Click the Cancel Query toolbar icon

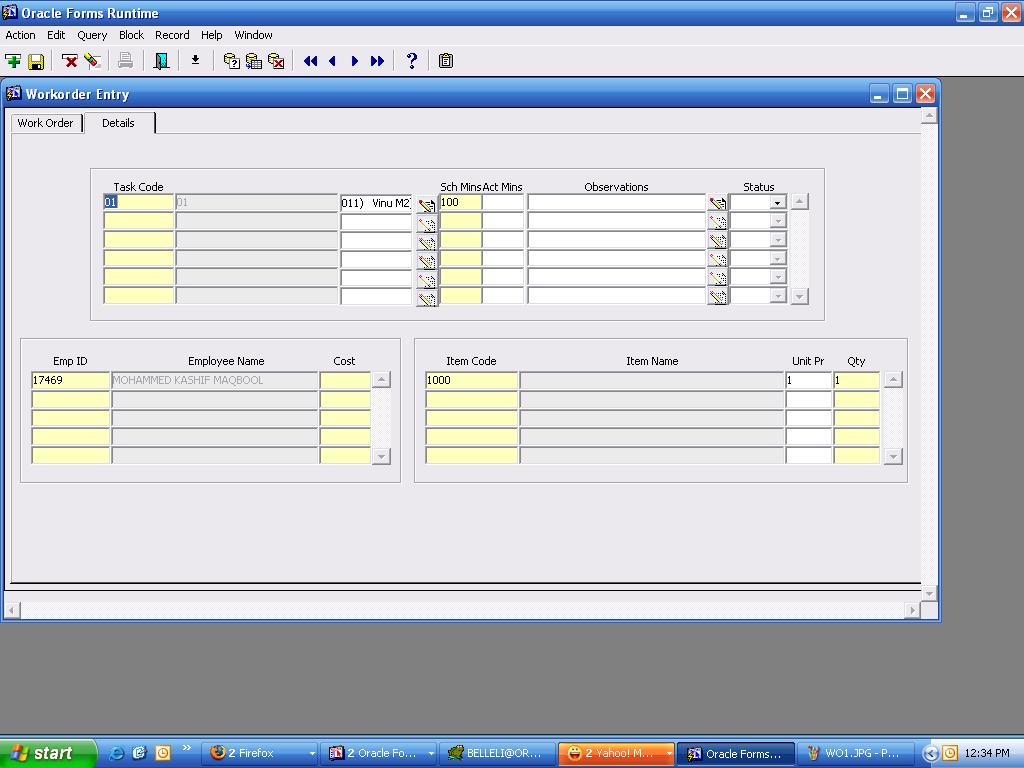276,61
